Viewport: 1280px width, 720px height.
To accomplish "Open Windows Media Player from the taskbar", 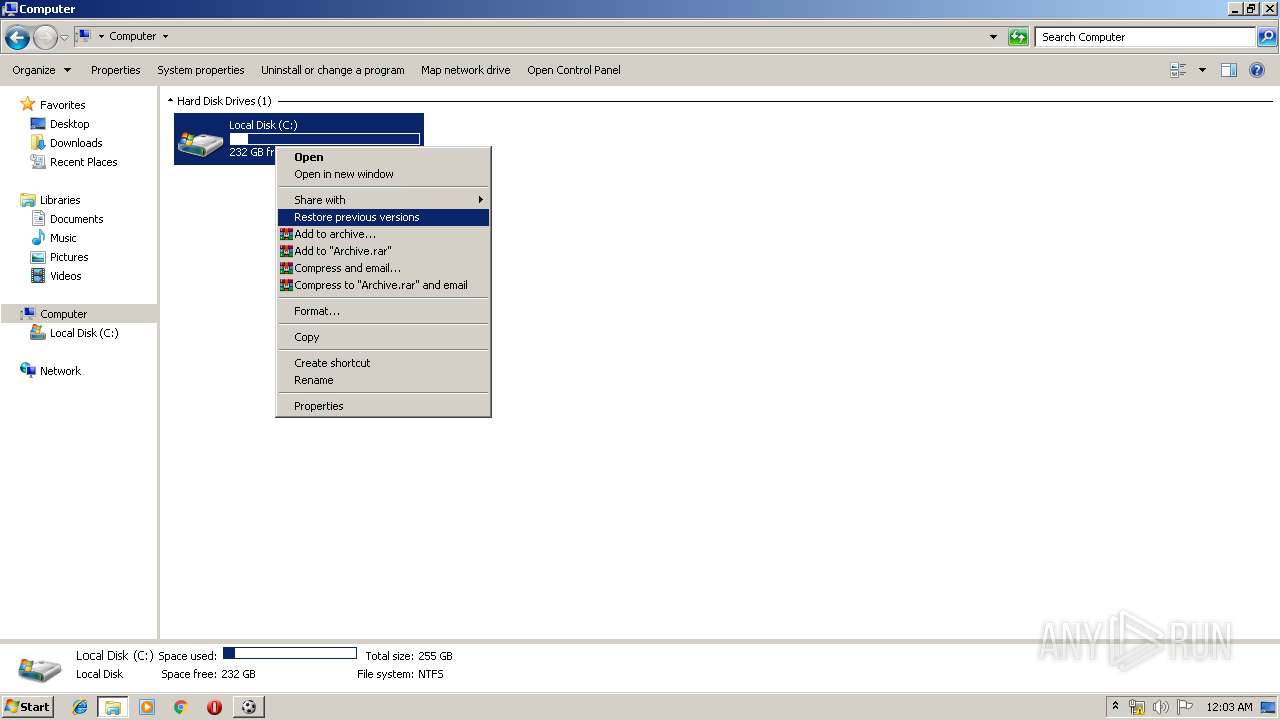I will pos(147,707).
